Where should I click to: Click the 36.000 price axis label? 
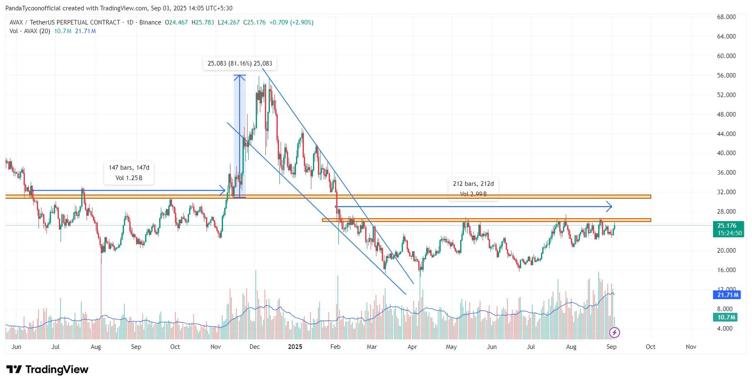click(726, 173)
